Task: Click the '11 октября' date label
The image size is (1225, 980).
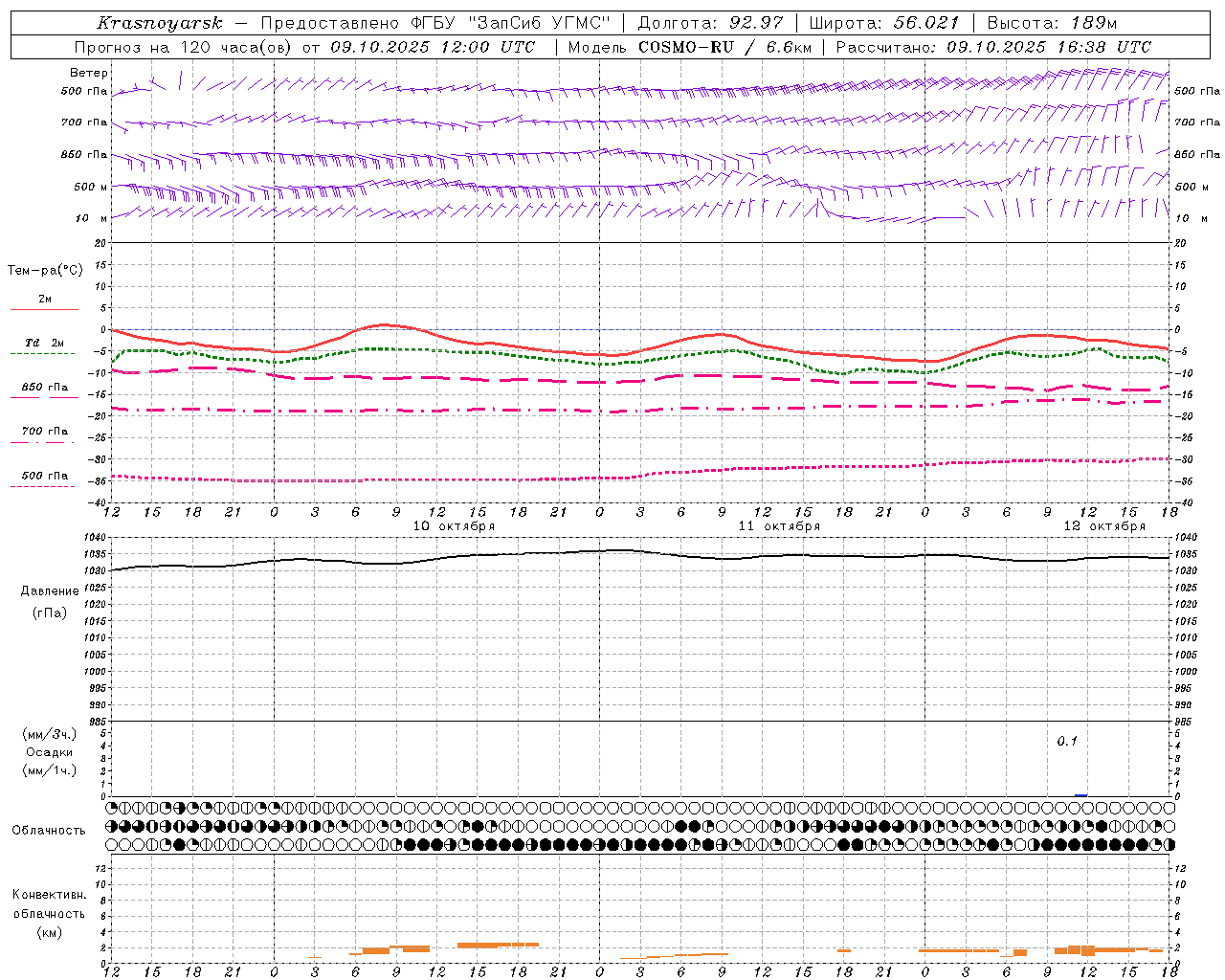Action: coord(779,526)
